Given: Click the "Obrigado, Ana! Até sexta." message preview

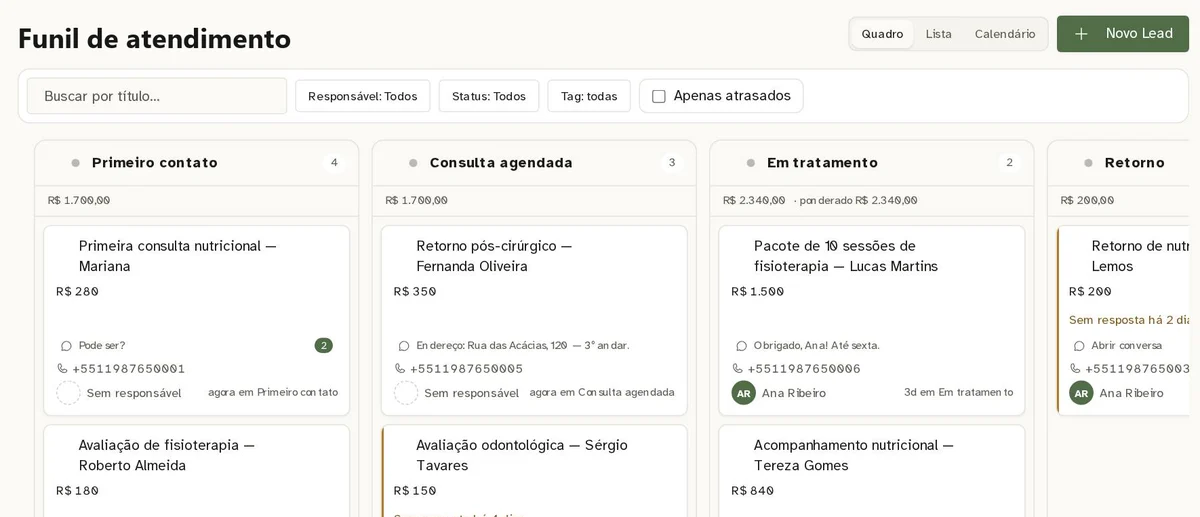Looking at the screenshot, I should [x=817, y=346].
